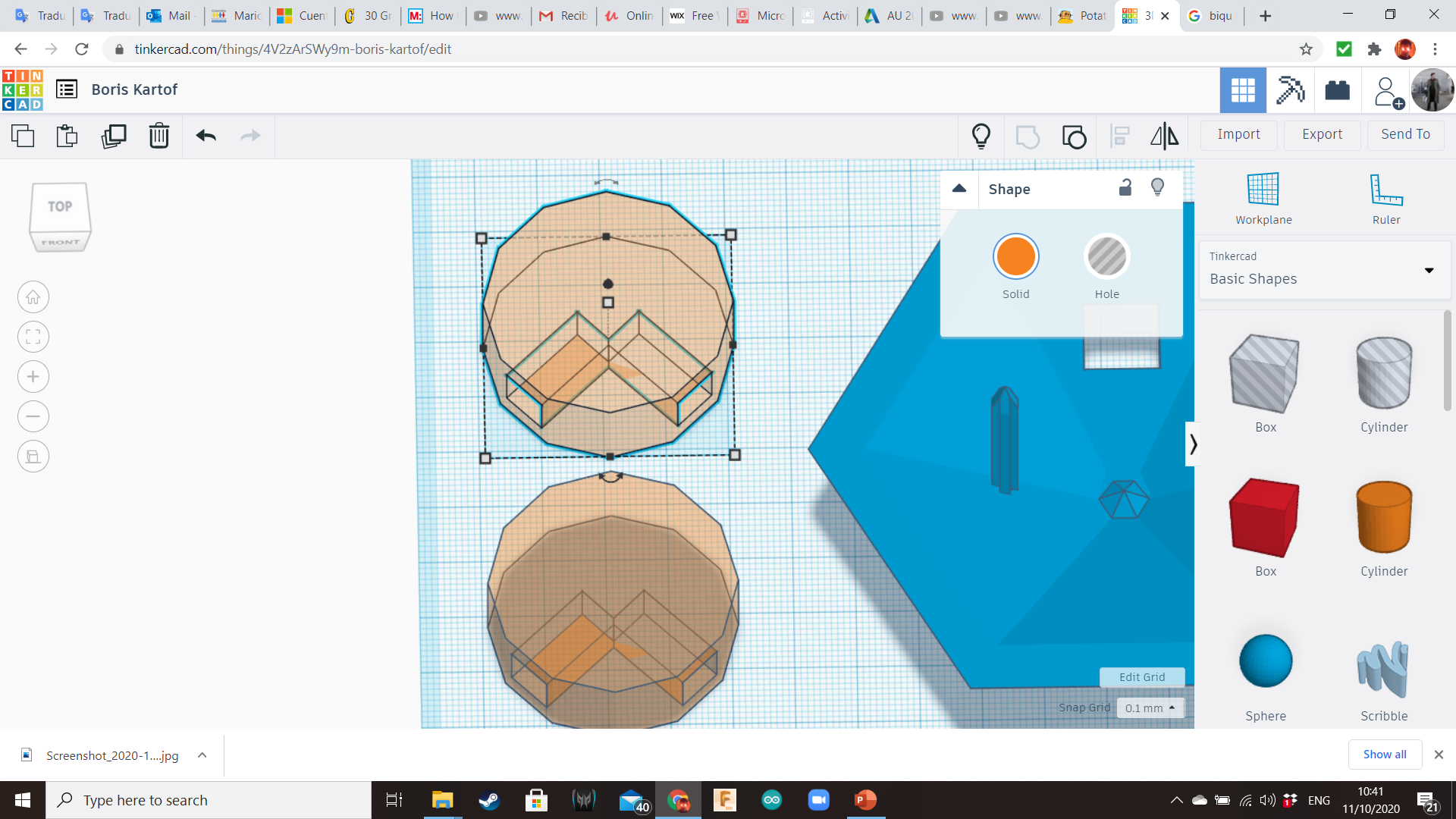This screenshot has height=819, width=1456.
Task: Click the Import button
Action: coord(1238,134)
